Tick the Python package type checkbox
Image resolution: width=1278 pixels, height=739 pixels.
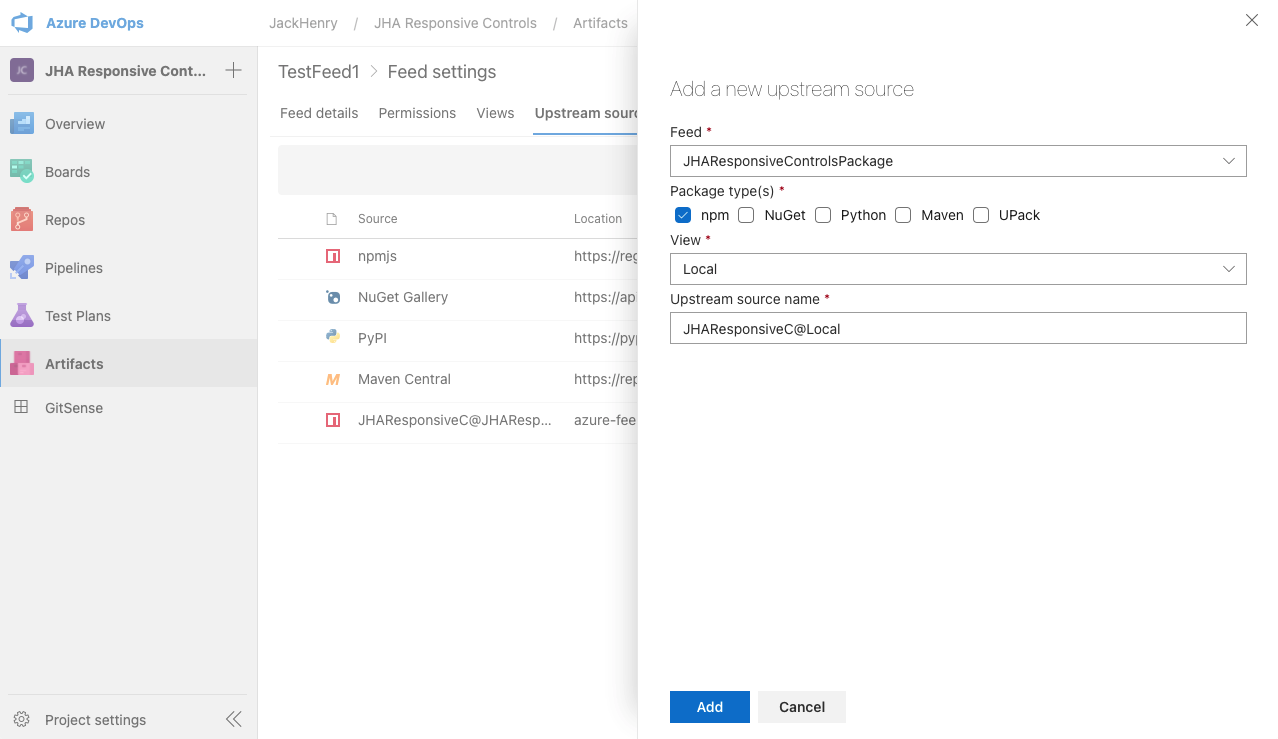(x=823, y=215)
